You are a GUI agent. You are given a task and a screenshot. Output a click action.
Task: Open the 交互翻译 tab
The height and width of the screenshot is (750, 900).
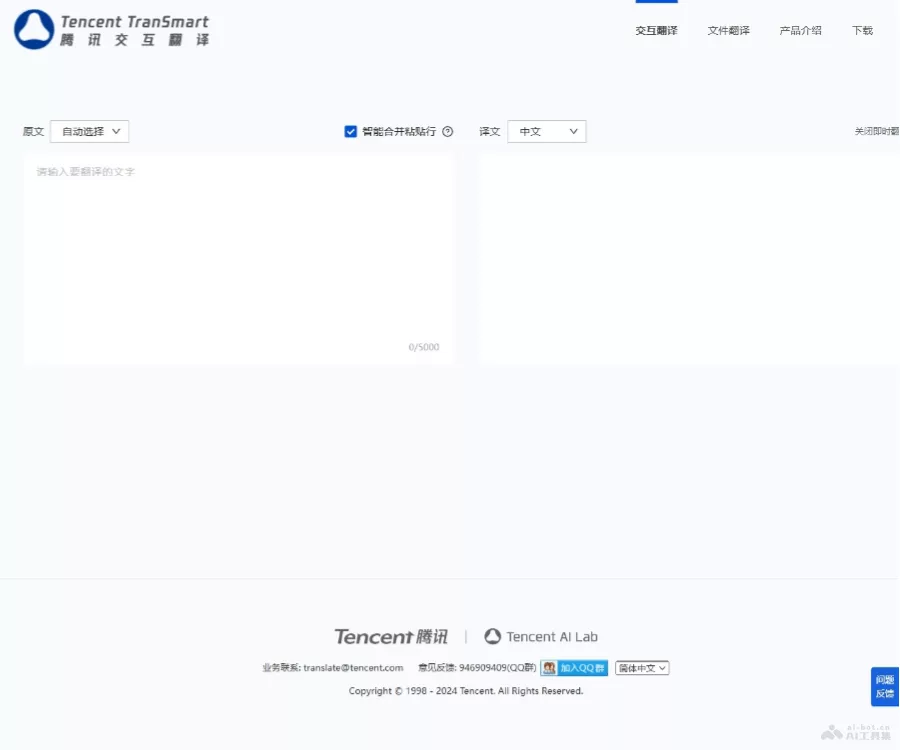pos(656,30)
